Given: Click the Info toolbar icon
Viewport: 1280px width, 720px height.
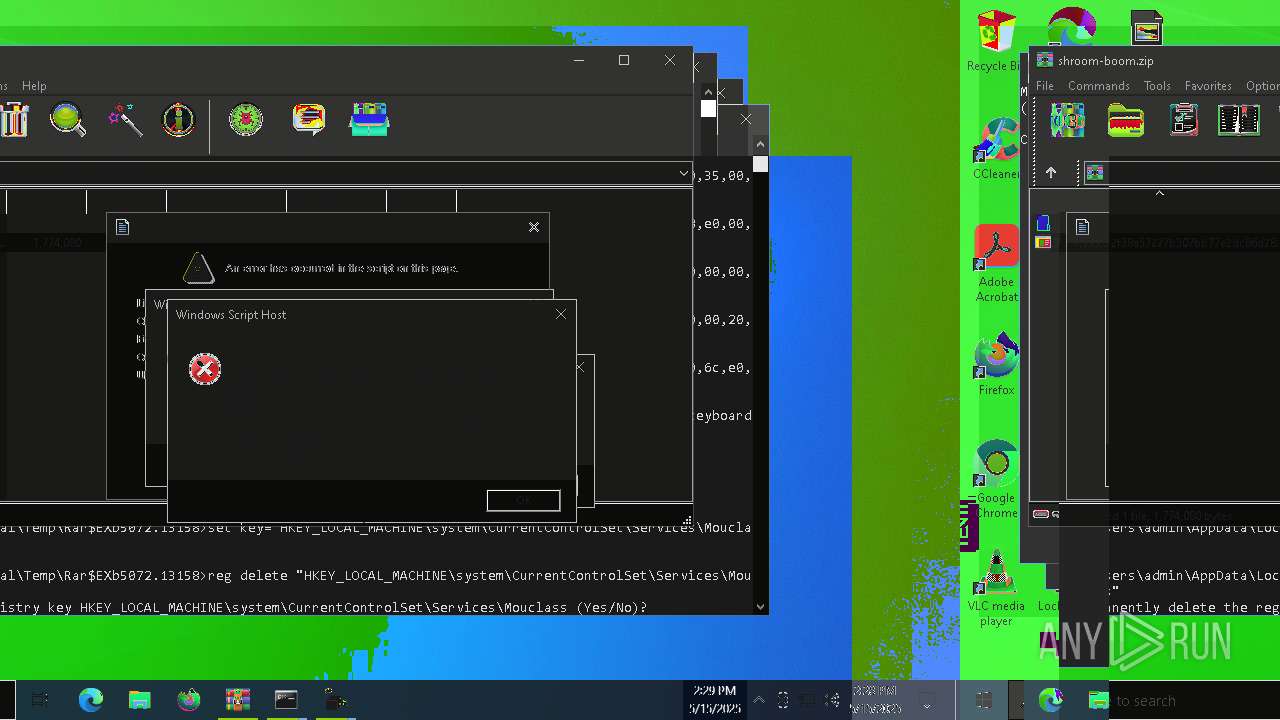Looking at the screenshot, I should point(179,121).
